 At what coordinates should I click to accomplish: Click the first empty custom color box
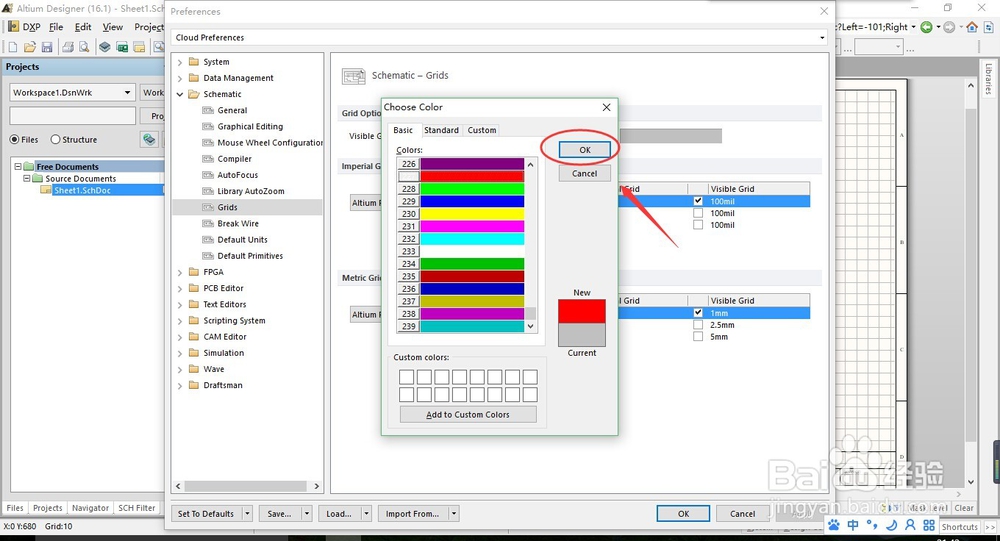click(x=406, y=377)
